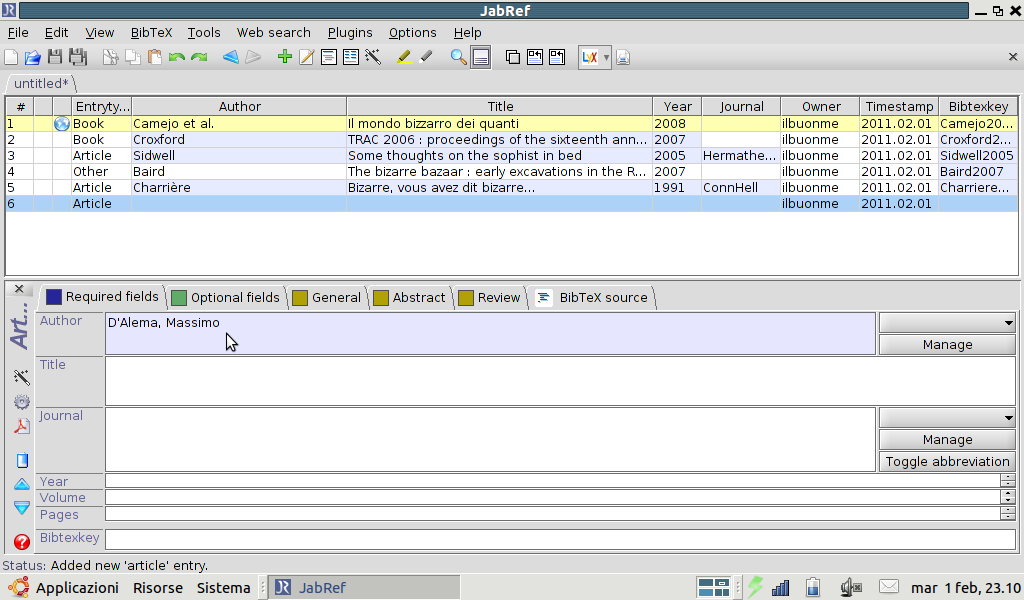Switch to the General tab
The height and width of the screenshot is (600, 1024).
click(327, 298)
